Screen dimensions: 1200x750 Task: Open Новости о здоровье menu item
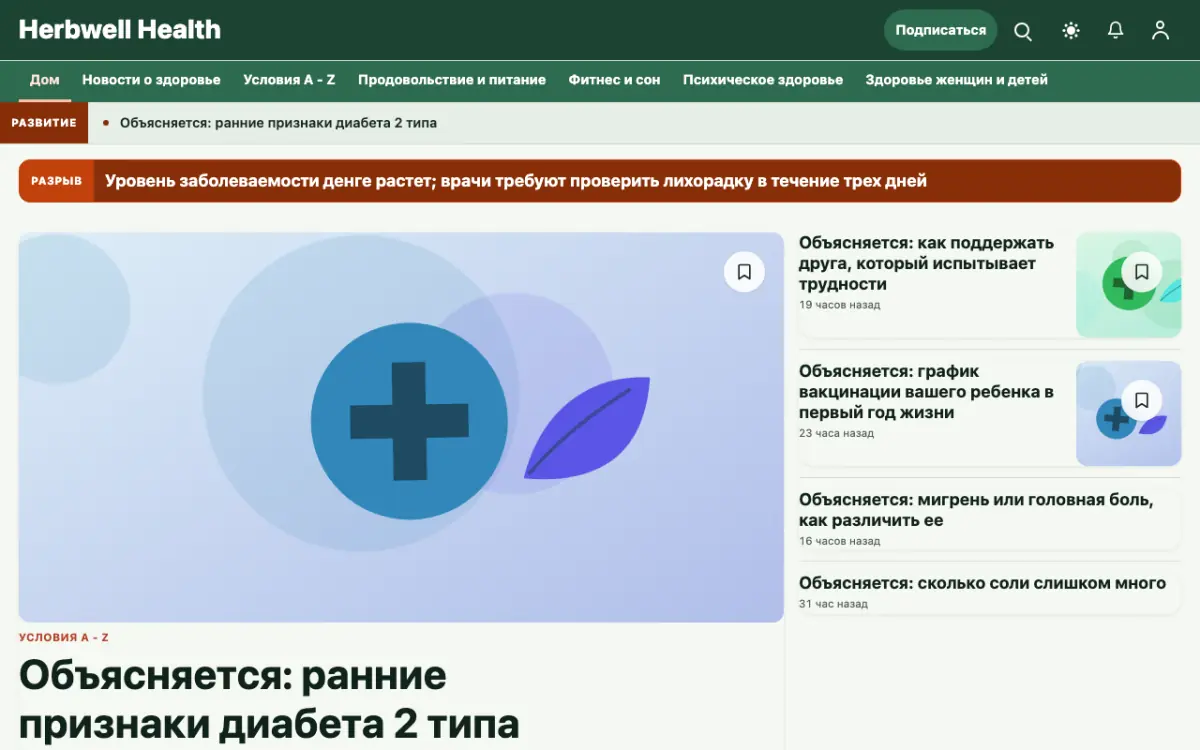151,80
